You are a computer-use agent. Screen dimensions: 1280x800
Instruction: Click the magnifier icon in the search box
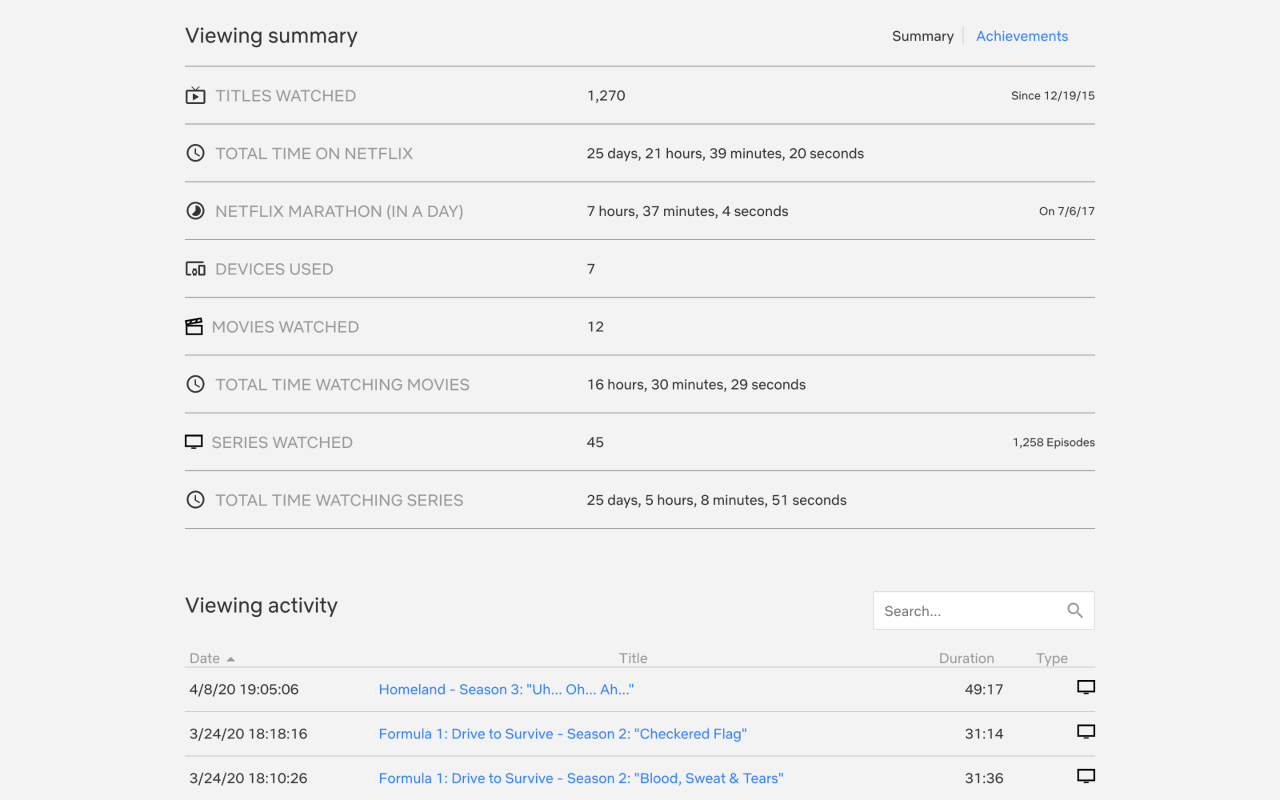point(1075,610)
